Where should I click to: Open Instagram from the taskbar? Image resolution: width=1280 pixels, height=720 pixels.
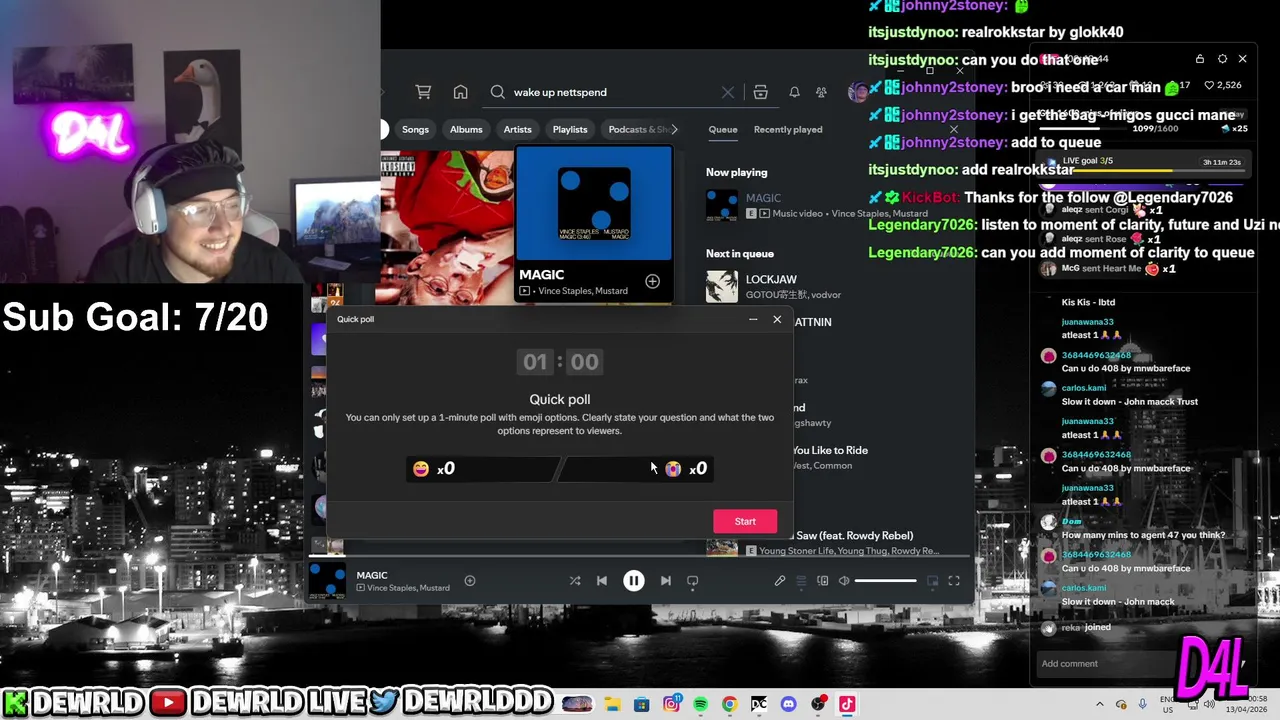[671, 704]
